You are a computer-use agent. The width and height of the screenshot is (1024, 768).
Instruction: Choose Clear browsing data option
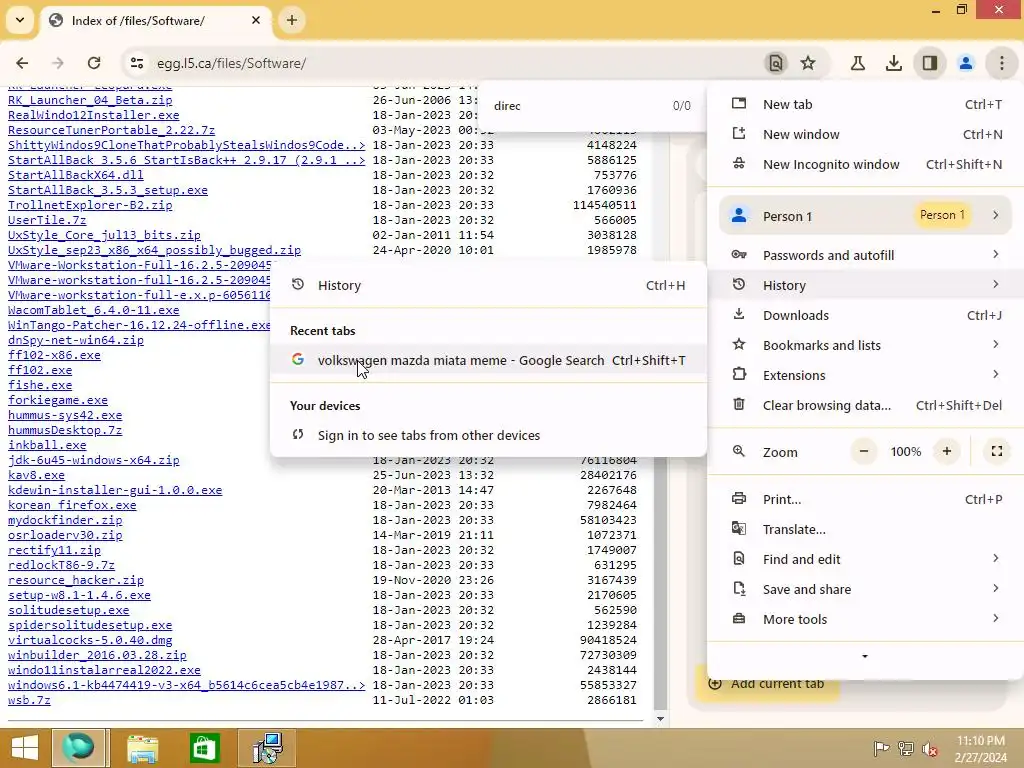coord(865,405)
